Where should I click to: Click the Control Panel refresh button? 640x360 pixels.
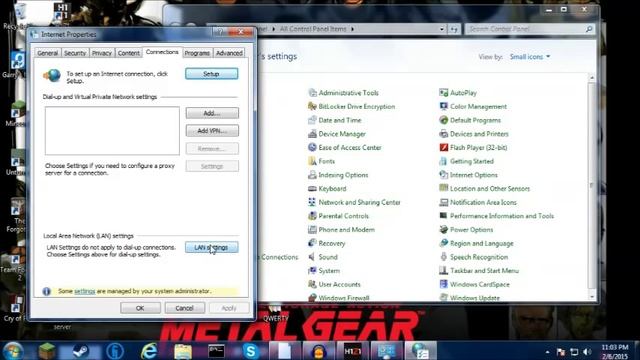point(454,29)
